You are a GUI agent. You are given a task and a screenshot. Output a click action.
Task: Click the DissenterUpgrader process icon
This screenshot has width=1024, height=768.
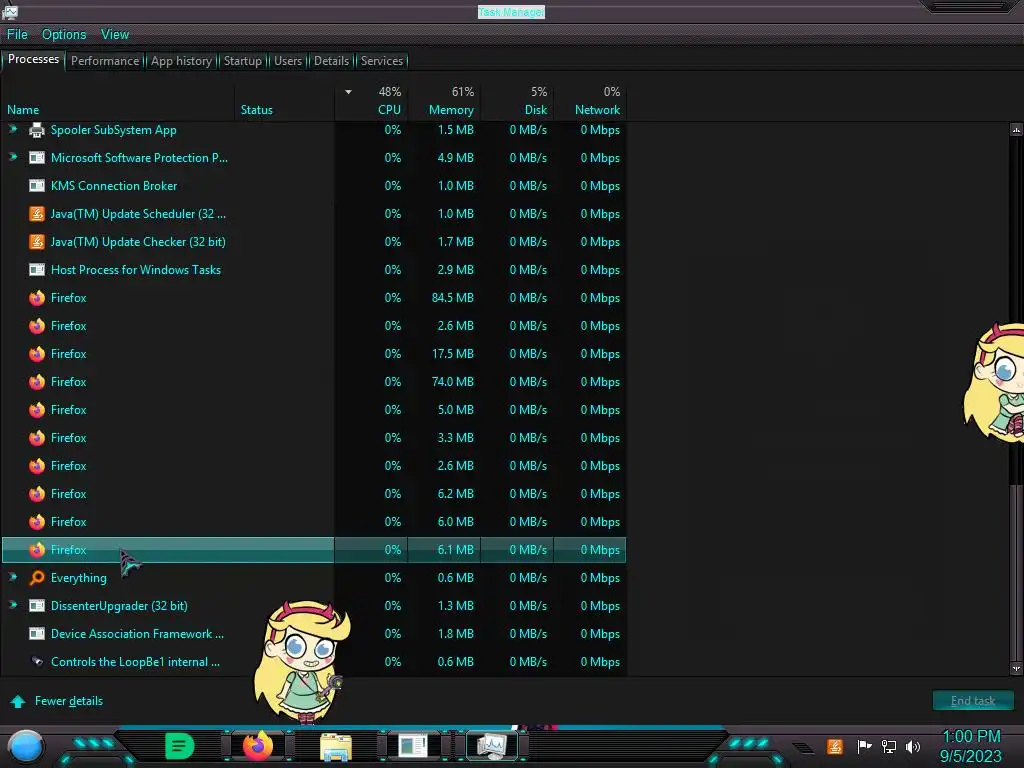(x=37, y=606)
